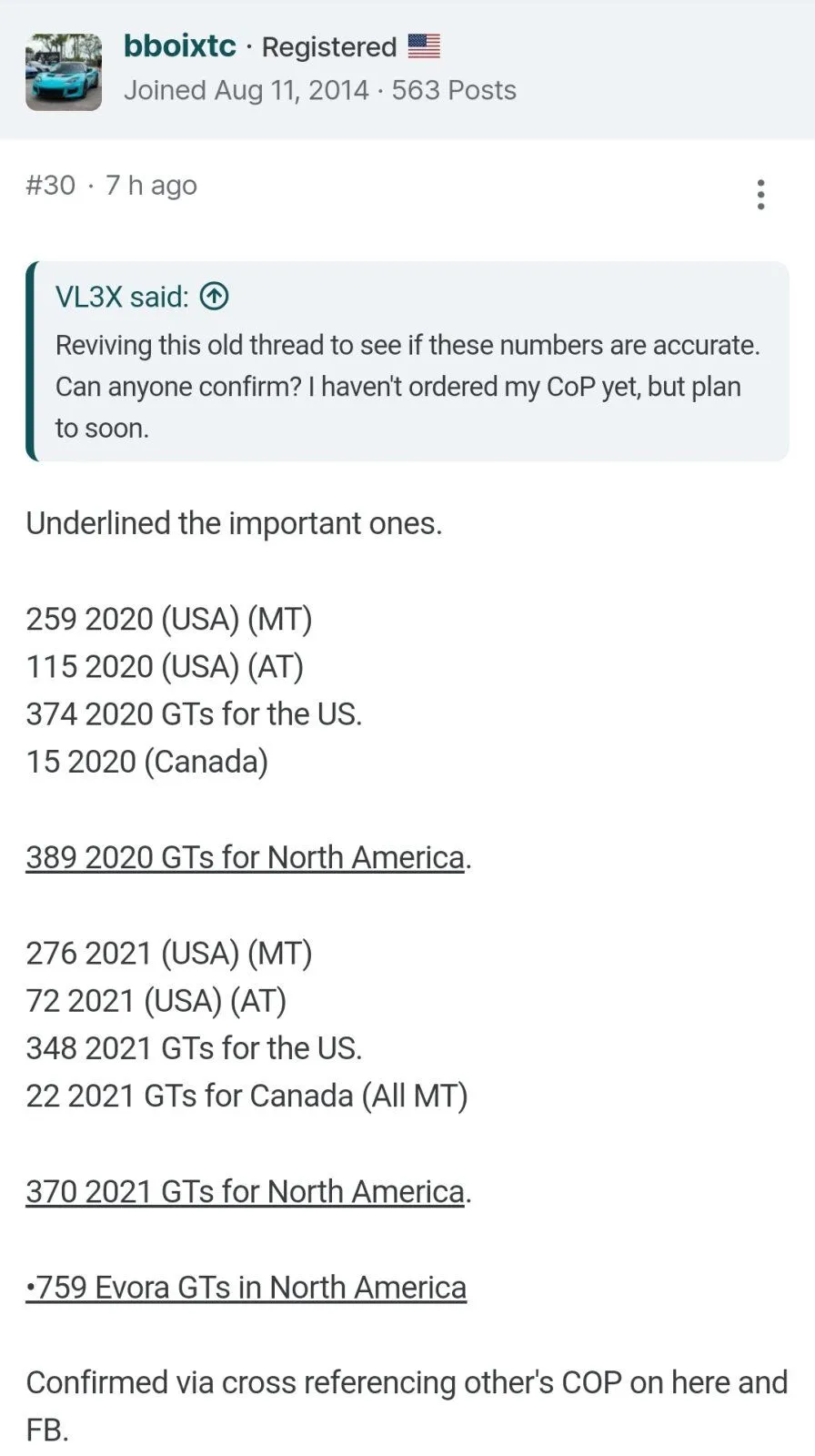Expand the quoted VL3X message block

[407, 361]
